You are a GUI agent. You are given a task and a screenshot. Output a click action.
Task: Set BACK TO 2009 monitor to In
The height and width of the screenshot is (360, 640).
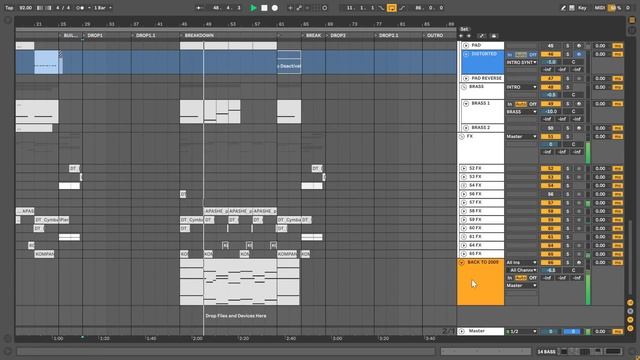[510, 278]
